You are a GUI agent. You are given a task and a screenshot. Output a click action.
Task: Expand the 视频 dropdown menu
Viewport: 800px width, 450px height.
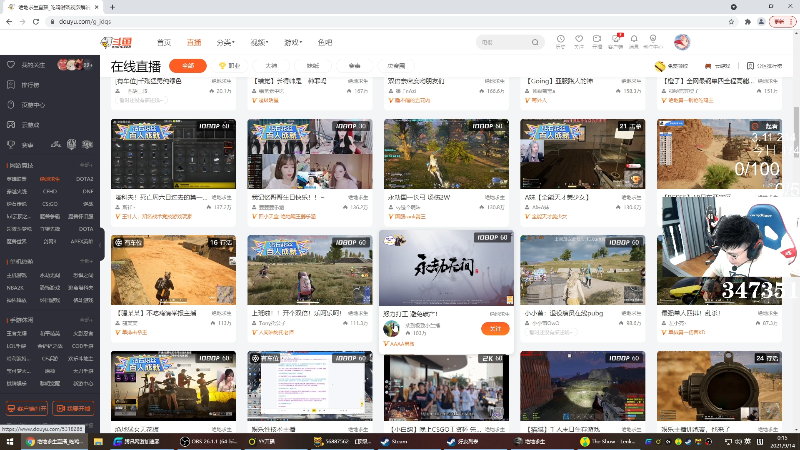259,42
